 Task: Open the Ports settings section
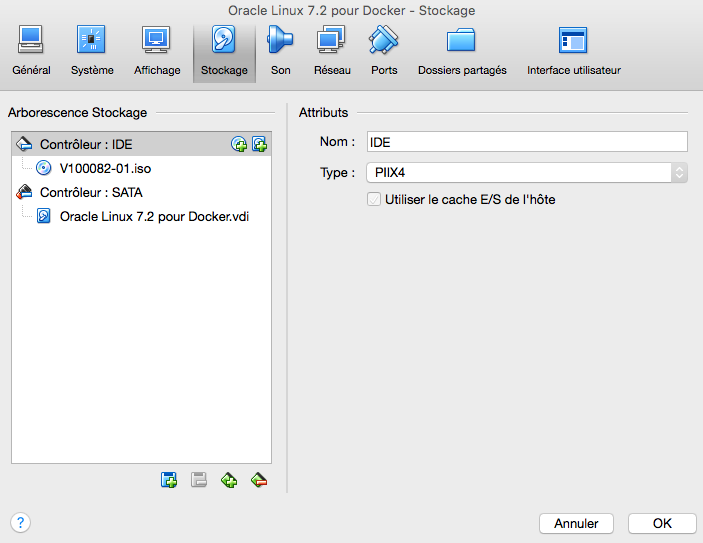click(384, 50)
